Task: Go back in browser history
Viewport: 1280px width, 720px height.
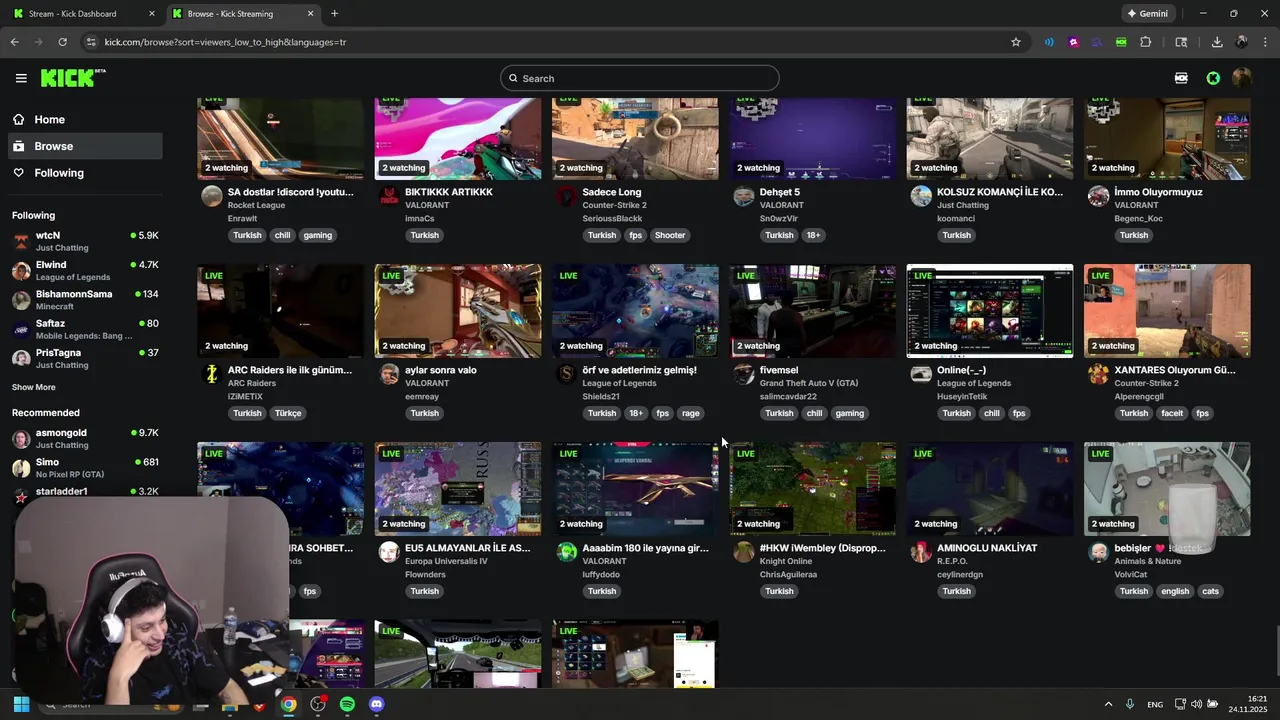Action: point(14,42)
